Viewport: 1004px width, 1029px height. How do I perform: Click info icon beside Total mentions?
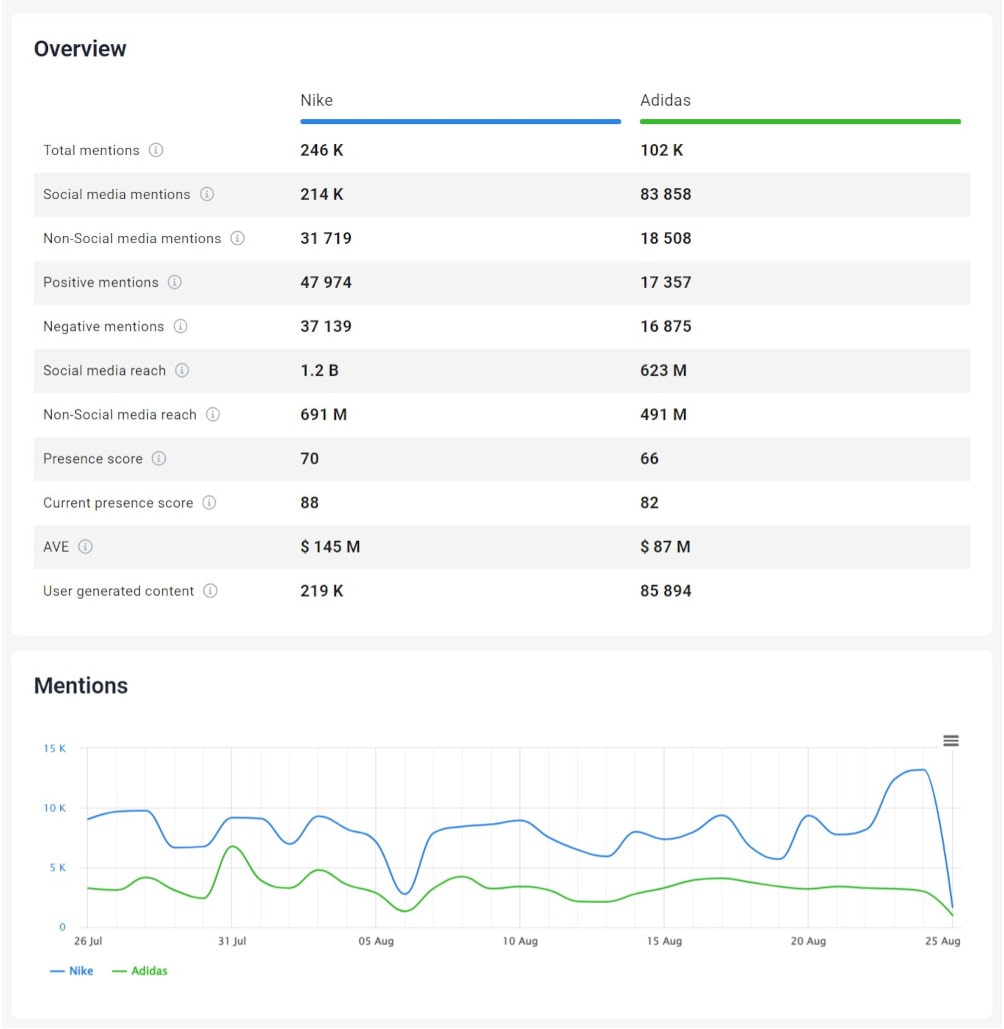coord(156,150)
